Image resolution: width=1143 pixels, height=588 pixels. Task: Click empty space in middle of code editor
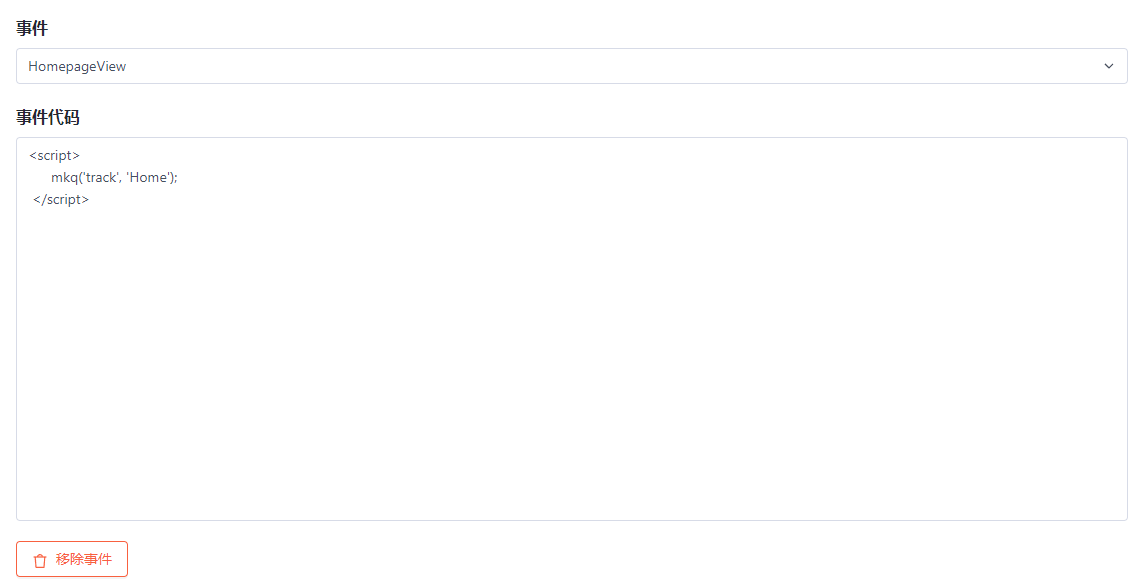tap(572, 328)
